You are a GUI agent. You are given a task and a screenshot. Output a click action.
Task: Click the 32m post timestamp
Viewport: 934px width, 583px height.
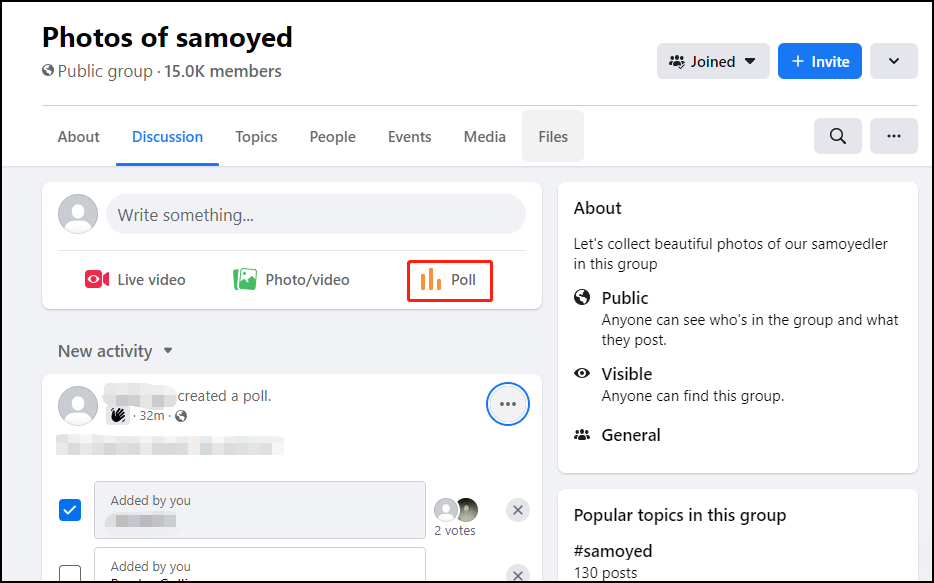pyautogui.click(x=151, y=416)
